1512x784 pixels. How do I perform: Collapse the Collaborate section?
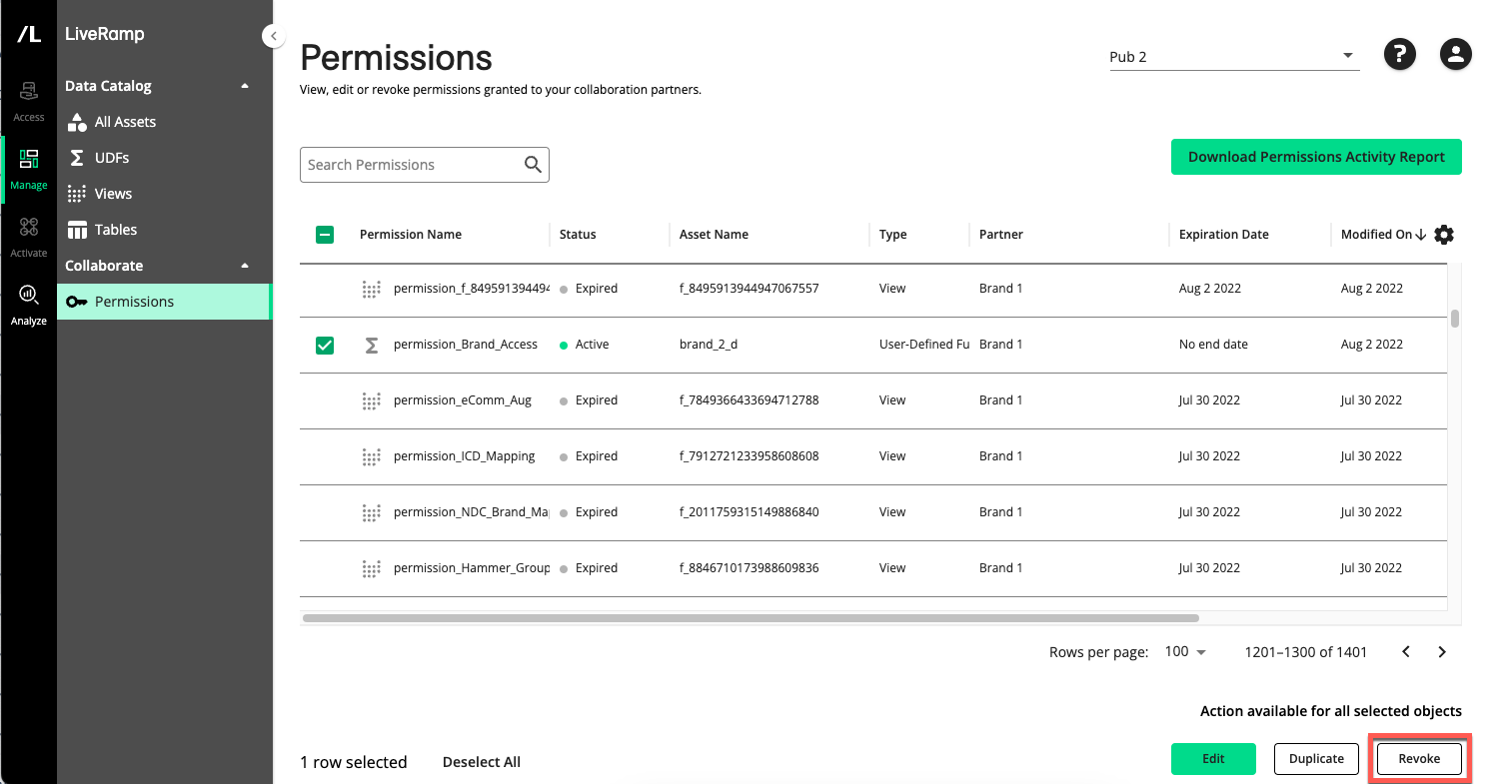[x=245, y=266]
